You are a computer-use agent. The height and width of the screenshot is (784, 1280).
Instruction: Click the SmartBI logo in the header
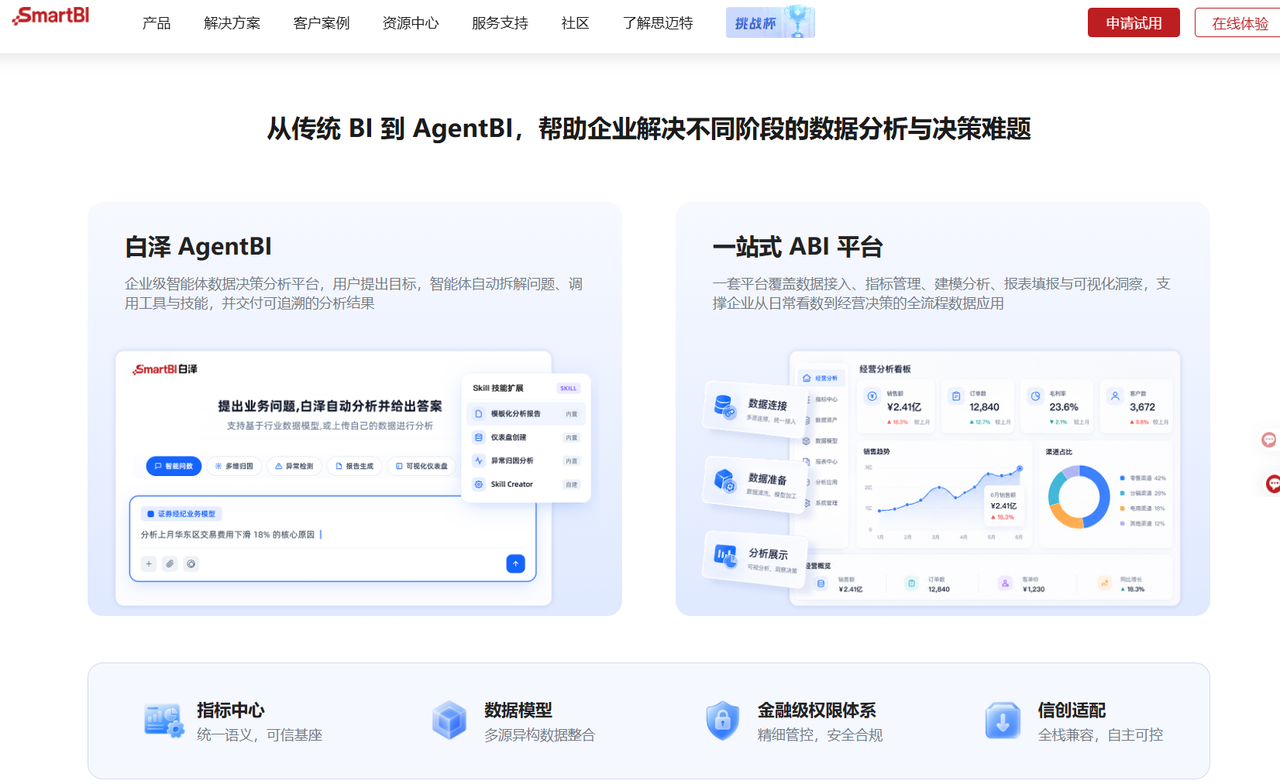(x=50, y=15)
